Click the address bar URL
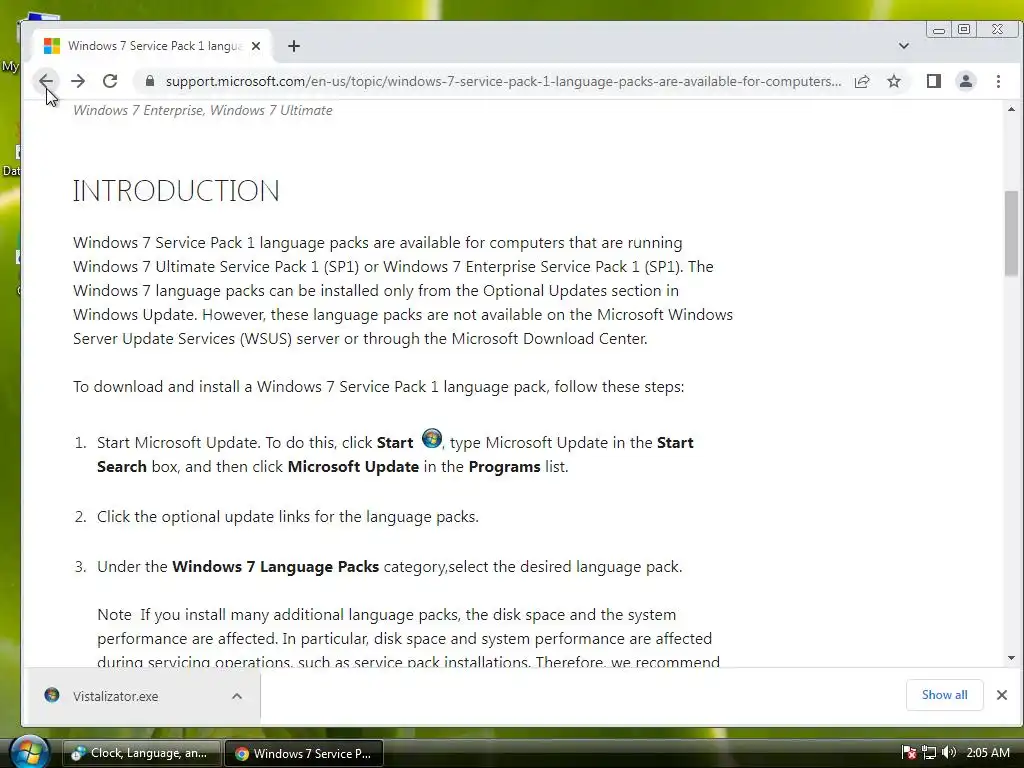 (x=503, y=81)
